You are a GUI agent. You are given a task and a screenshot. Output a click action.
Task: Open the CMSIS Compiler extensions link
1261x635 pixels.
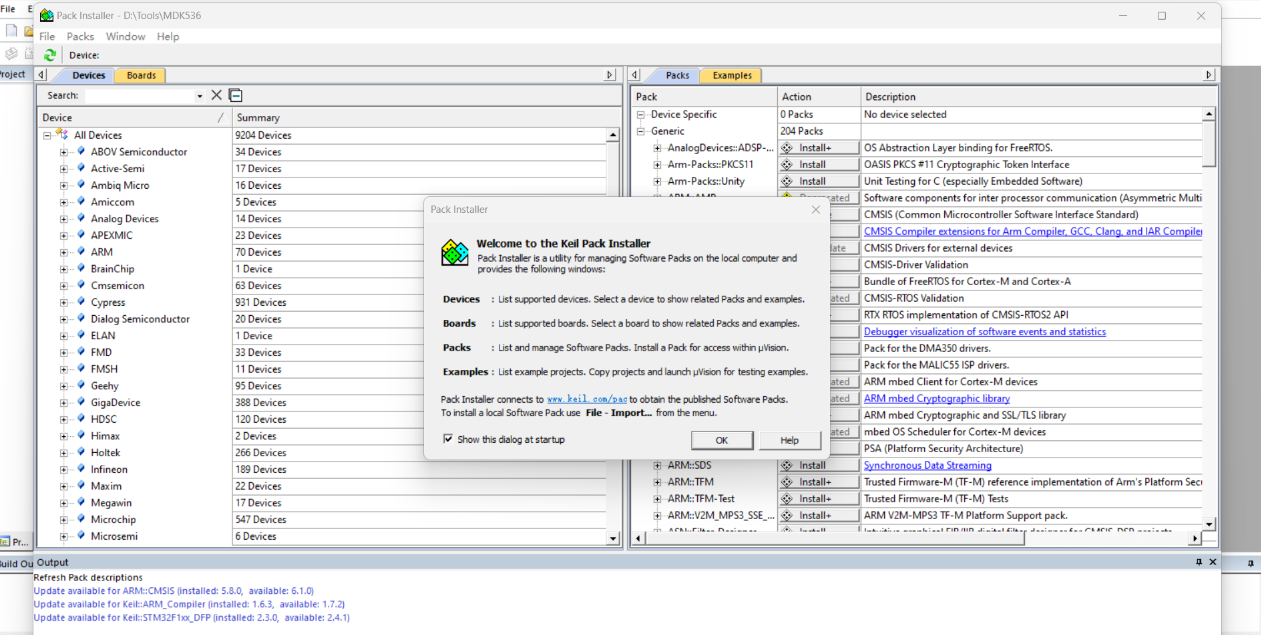1033,231
